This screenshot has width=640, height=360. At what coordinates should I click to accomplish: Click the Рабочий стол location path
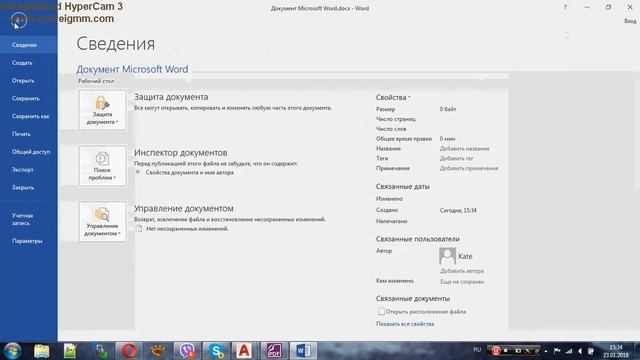[x=96, y=81]
